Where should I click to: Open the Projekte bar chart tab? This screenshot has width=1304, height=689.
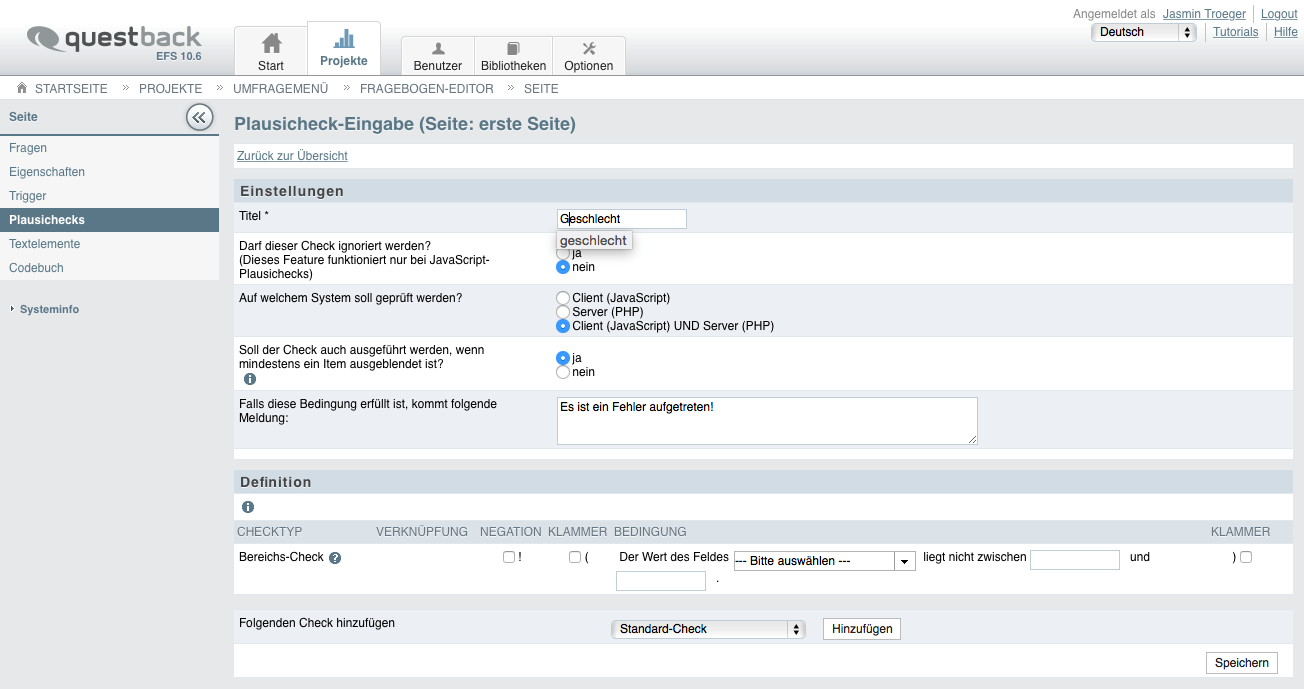(344, 48)
